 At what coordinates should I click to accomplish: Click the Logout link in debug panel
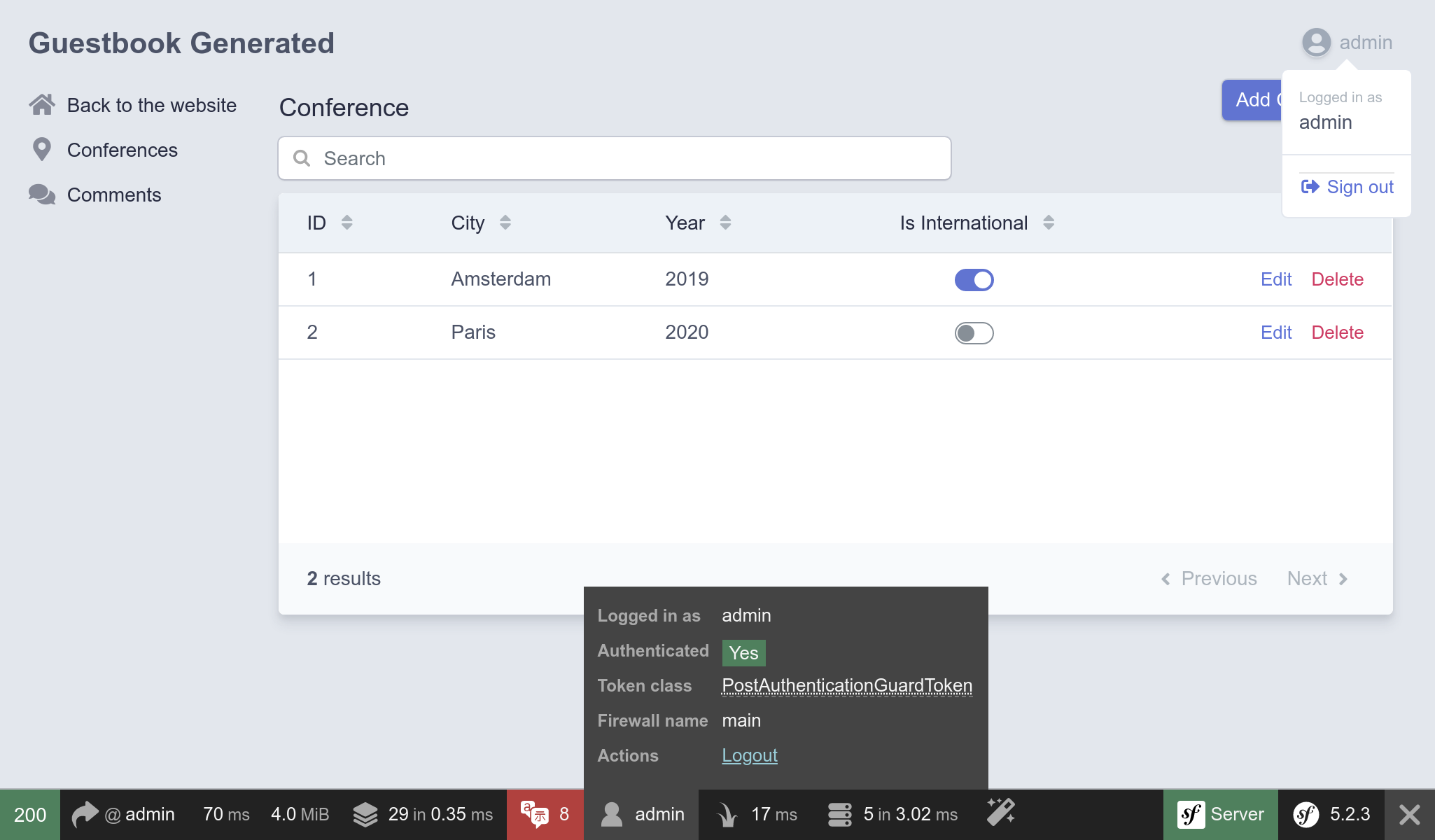[750, 755]
